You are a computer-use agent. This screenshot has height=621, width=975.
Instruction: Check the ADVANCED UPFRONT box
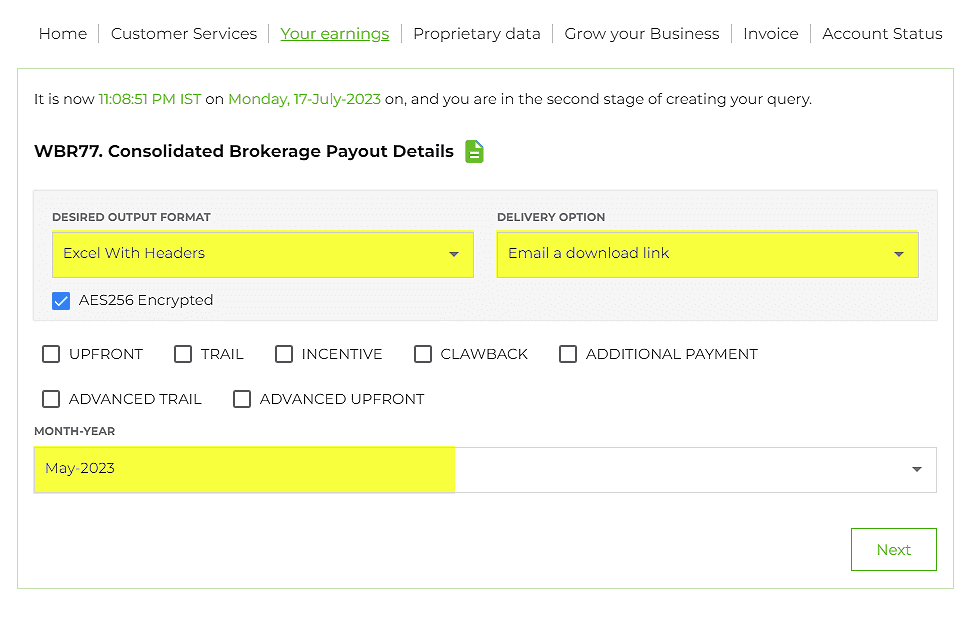[242, 399]
